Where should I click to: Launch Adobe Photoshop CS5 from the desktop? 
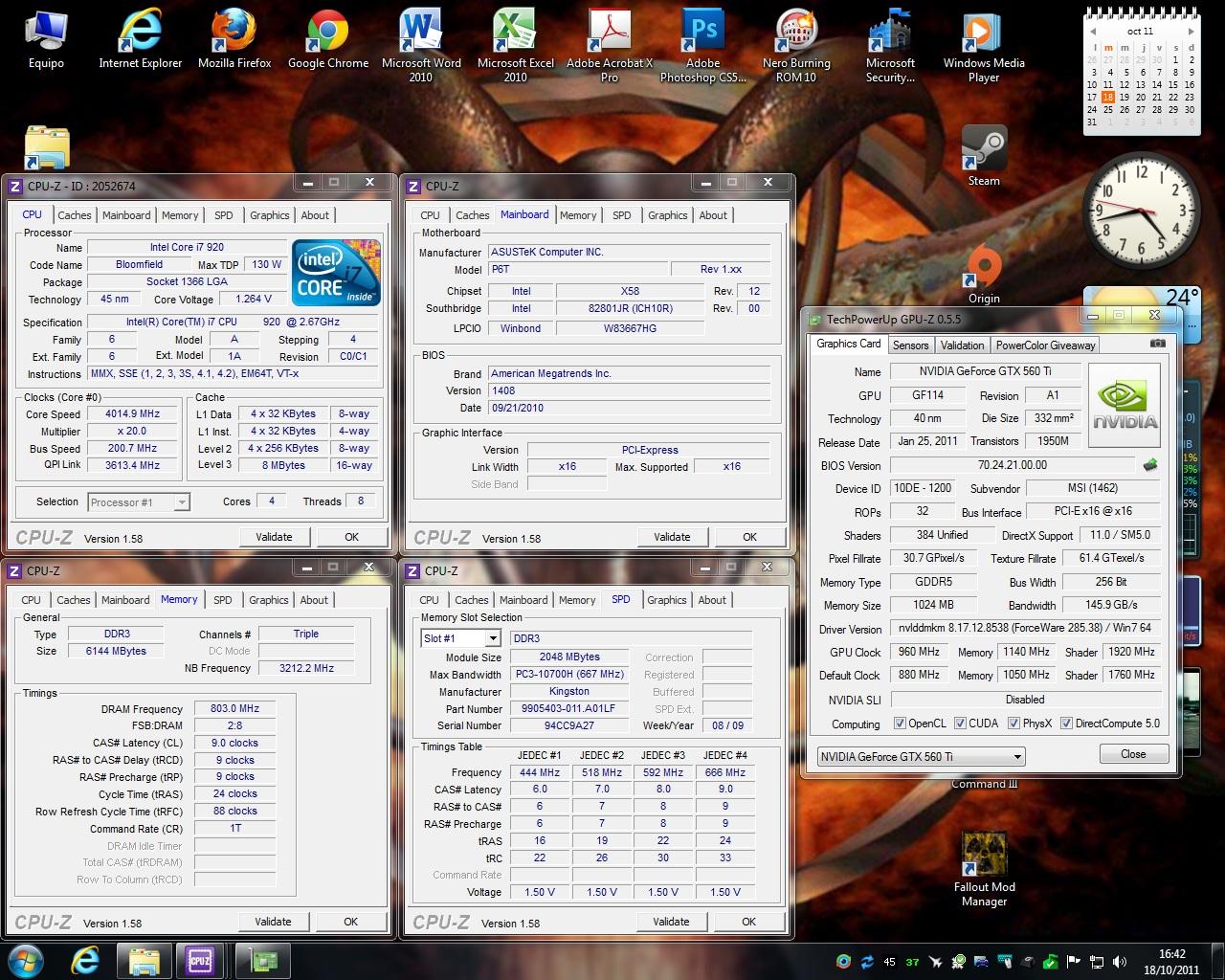[703, 46]
